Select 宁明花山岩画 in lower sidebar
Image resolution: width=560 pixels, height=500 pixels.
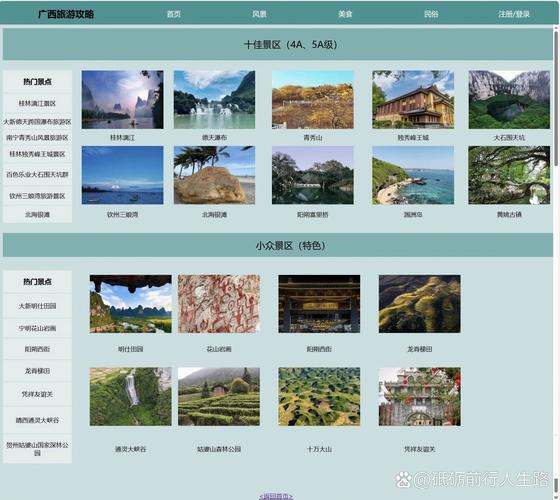[37, 328]
